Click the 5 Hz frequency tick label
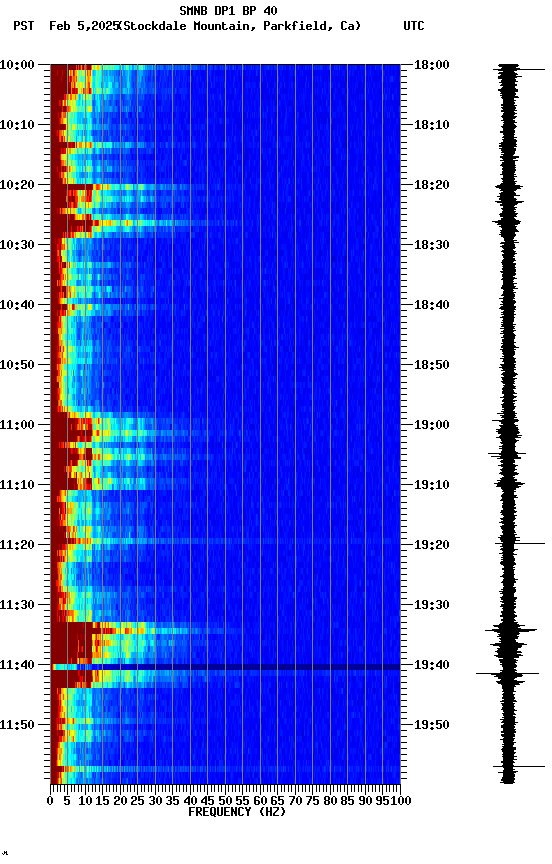The height and width of the screenshot is (864, 552). coord(67,801)
